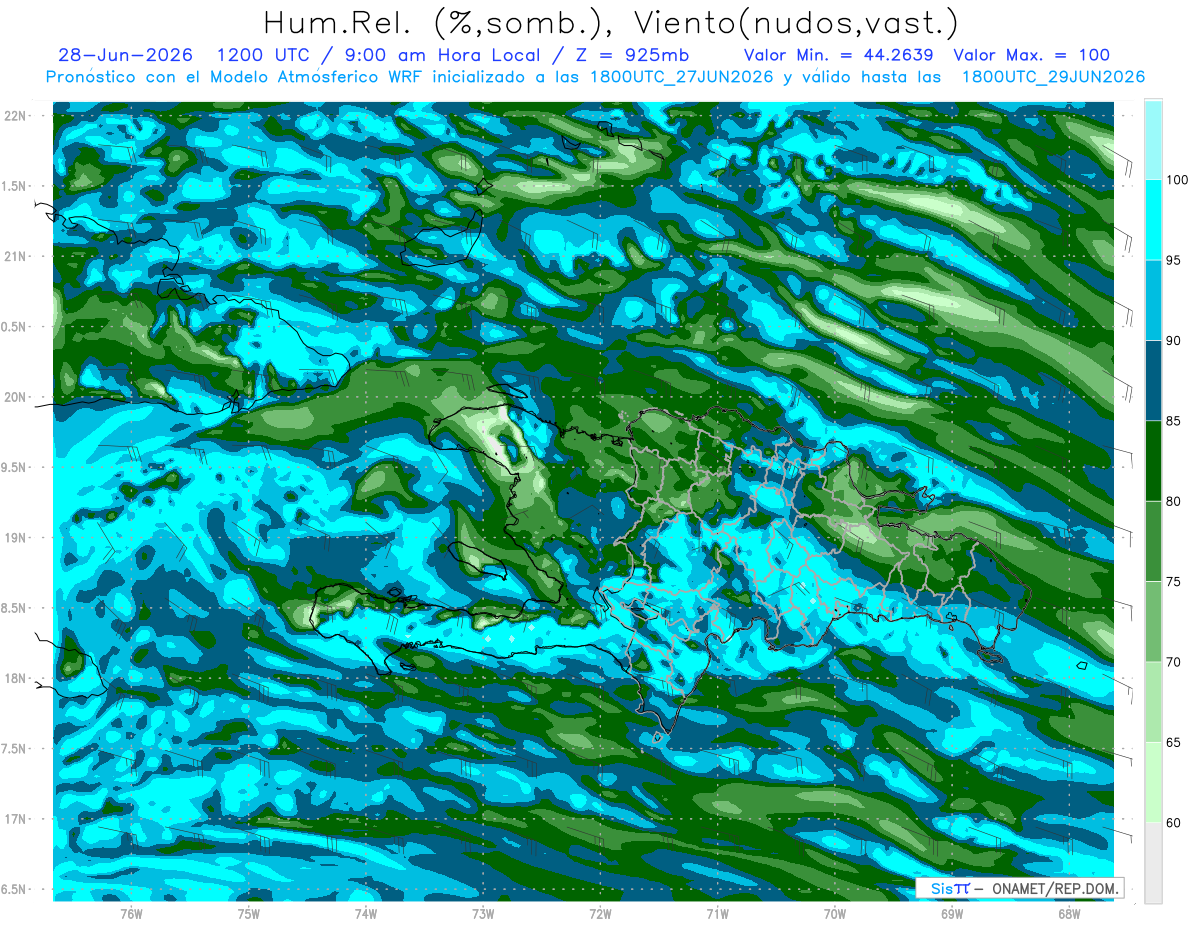Click the medium green 75–80 colorbar segment
This screenshot has height=927, width=1200.
point(1153,542)
